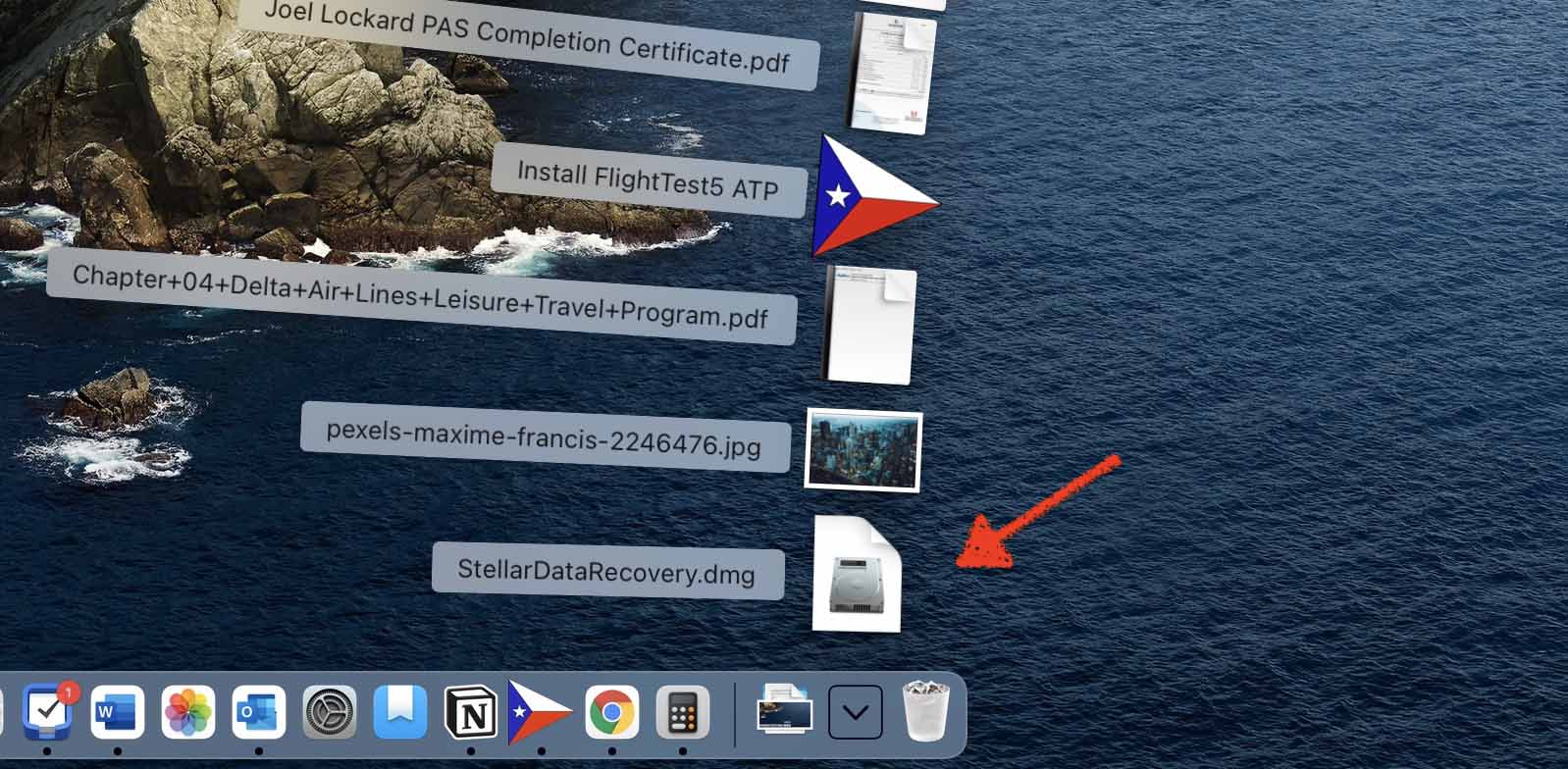
Task: Open the Calculator app in the dock
Action: (x=683, y=712)
